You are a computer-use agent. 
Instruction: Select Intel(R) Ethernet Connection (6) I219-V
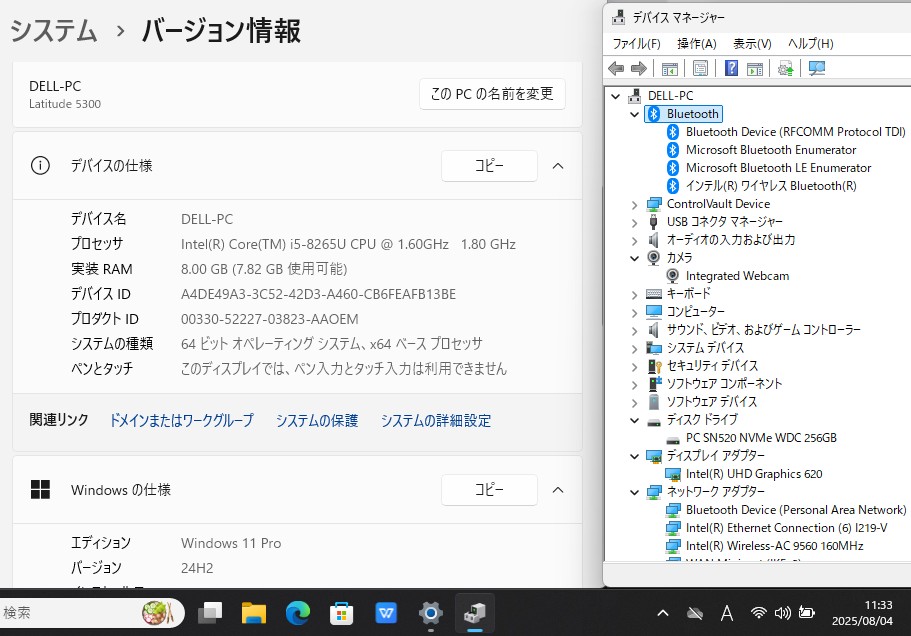786,528
